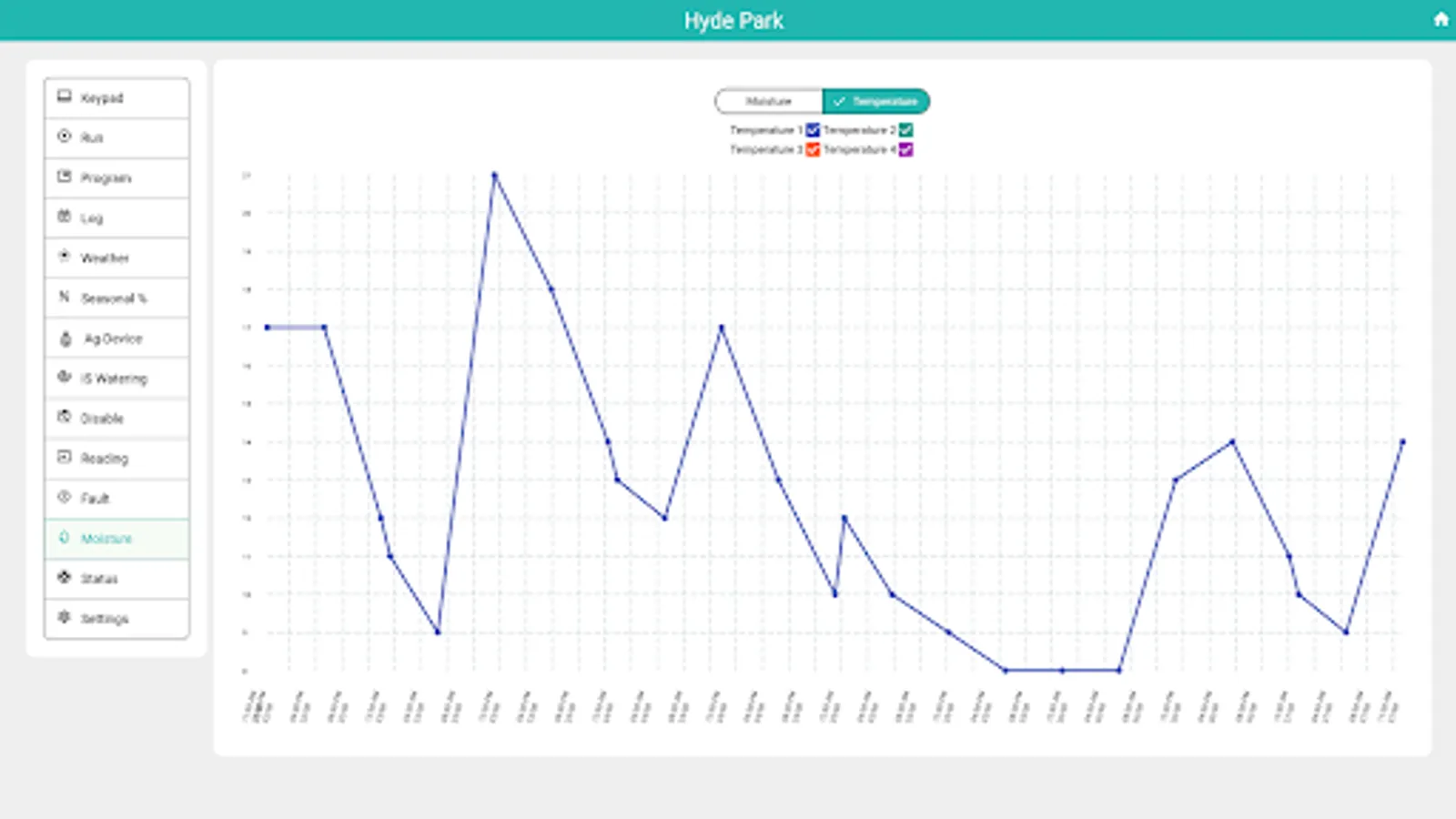Screen dimensions: 1456x819
Task: Click the Home icon in the header
Action: [x=1441, y=18]
